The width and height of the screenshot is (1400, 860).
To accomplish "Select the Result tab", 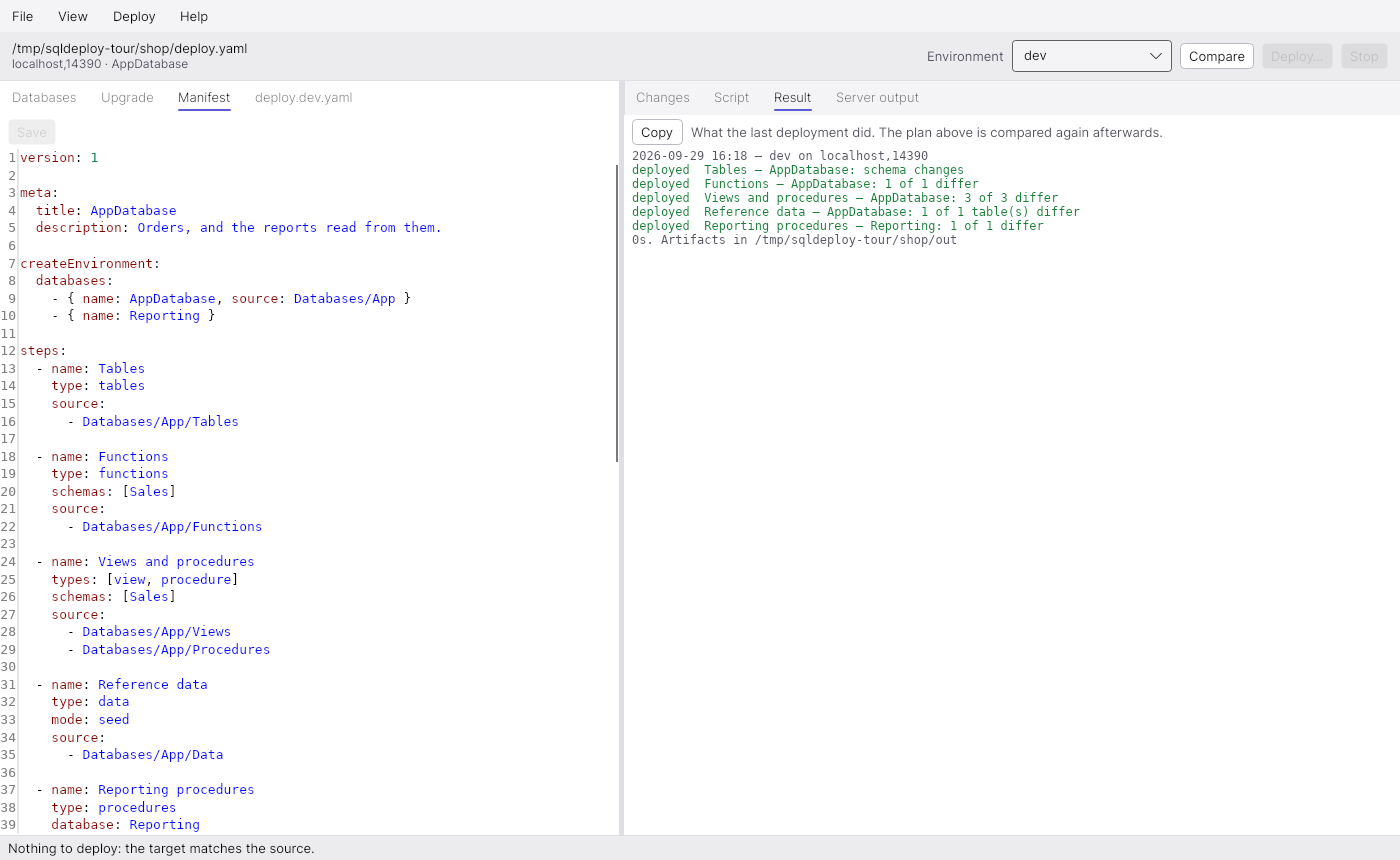I will 792,98.
